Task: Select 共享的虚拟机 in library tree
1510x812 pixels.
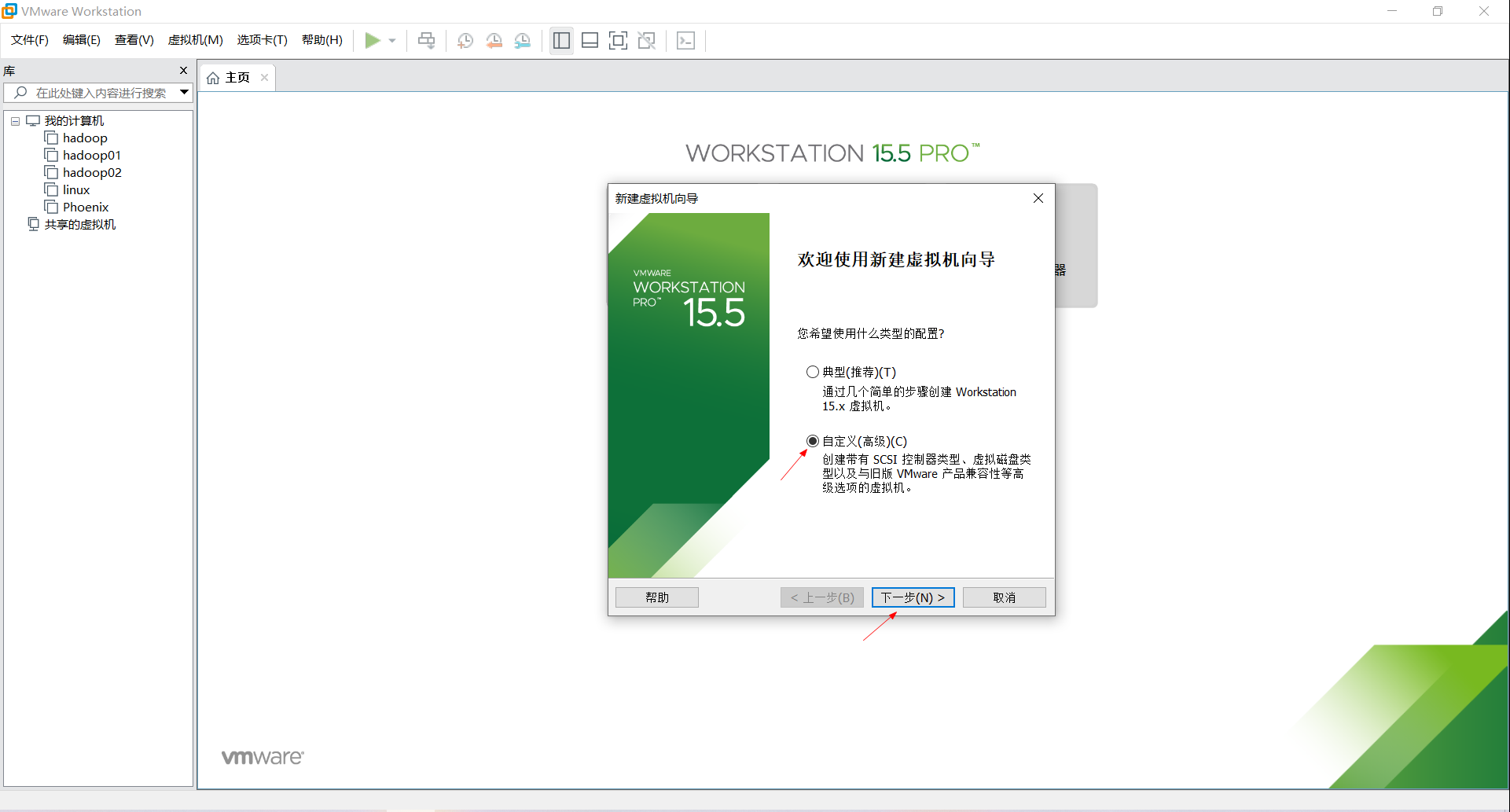Action: tap(80, 225)
